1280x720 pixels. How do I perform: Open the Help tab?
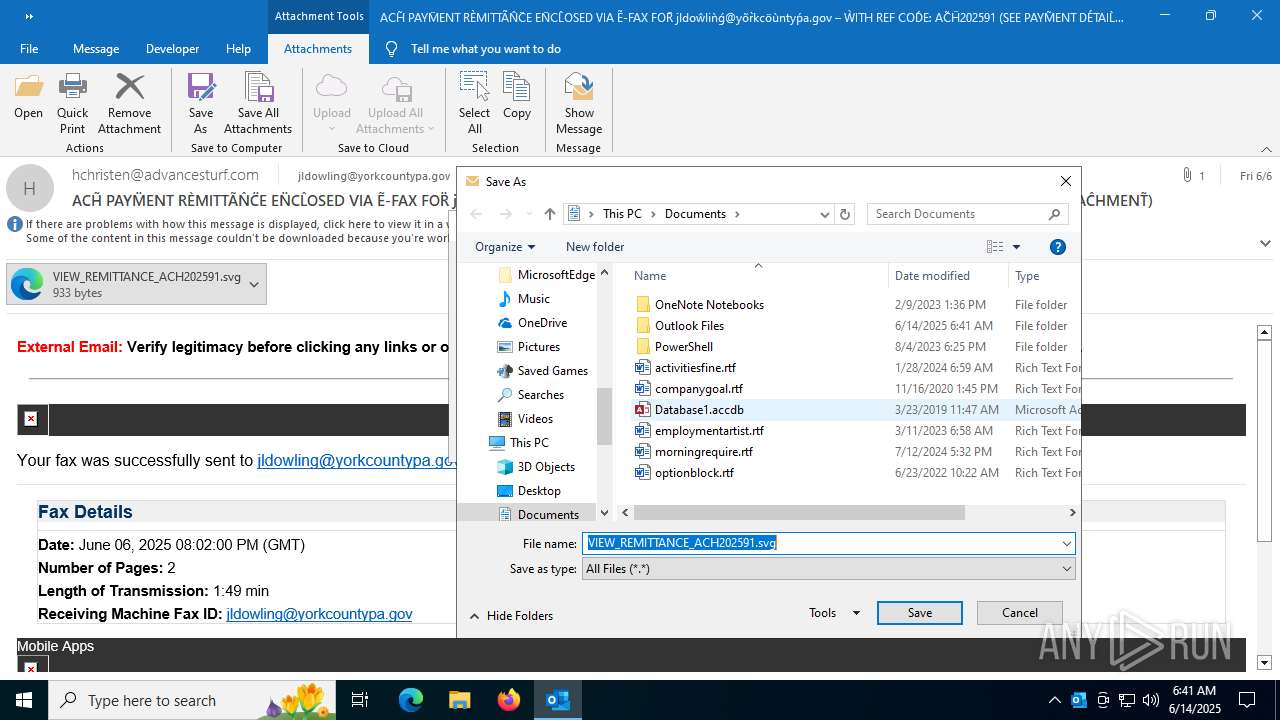[x=238, y=48]
